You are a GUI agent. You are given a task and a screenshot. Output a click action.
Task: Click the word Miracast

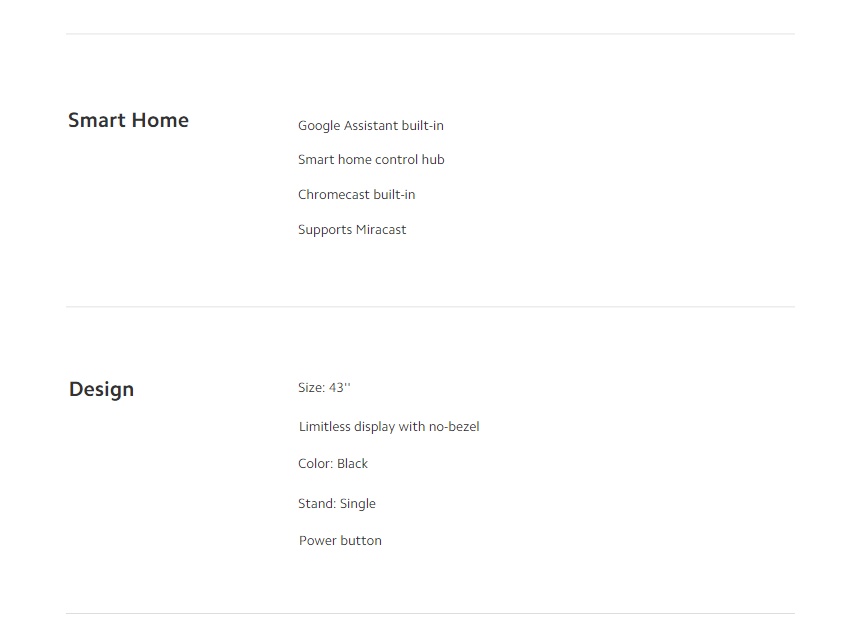point(381,230)
